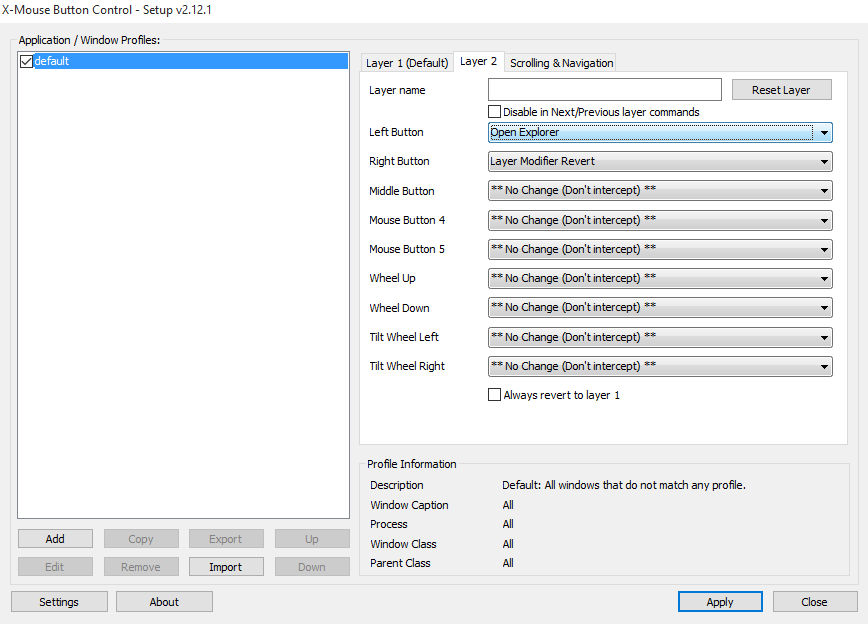Enable Disable in Next/Previous layer commands
Viewport: 868px width, 624px height.
(494, 112)
